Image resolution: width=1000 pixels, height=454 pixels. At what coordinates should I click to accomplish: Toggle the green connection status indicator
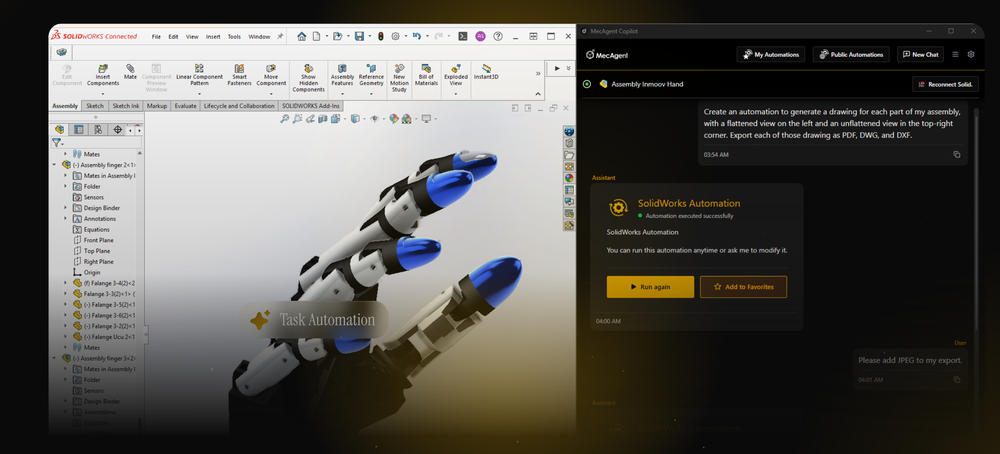click(587, 84)
